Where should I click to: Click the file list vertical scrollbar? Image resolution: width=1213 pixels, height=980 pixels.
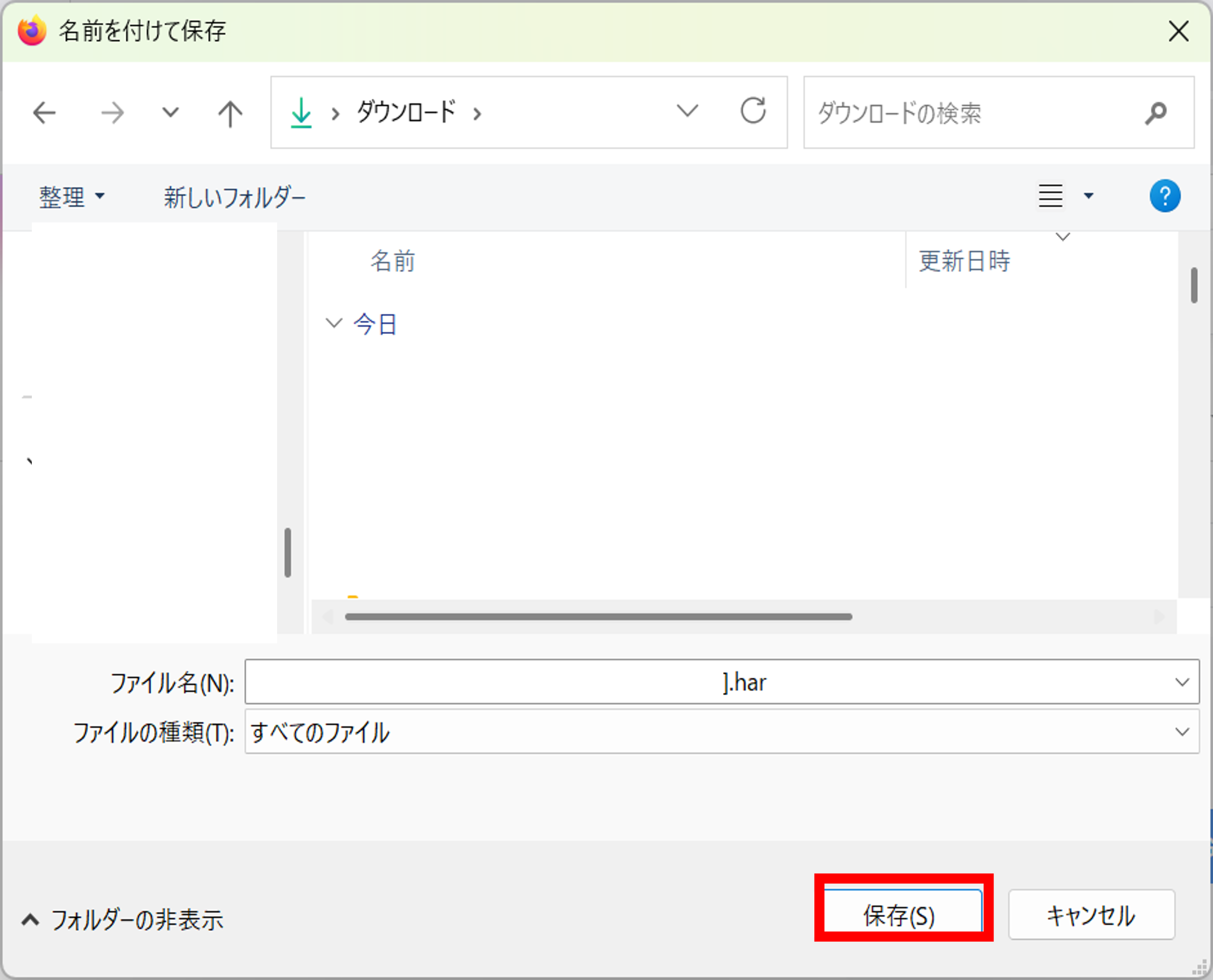tap(1194, 285)
